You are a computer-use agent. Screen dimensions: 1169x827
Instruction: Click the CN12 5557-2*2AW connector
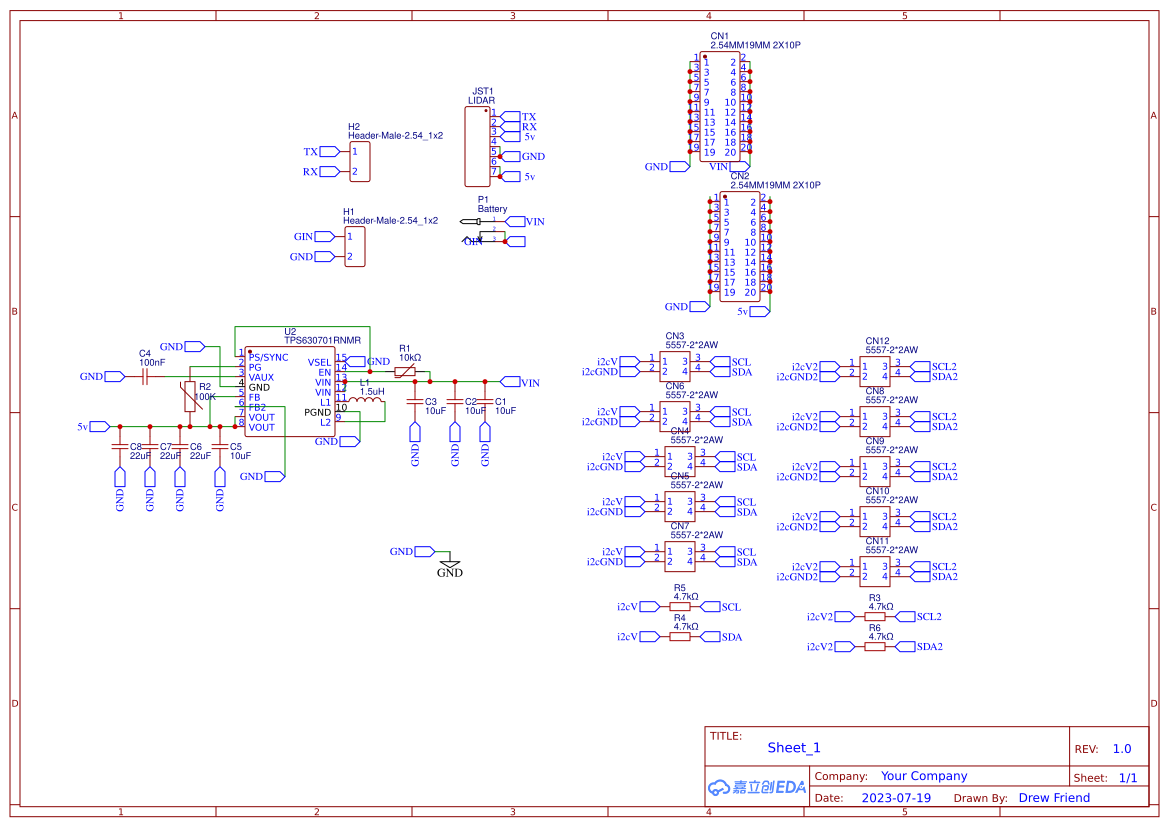point(872,368)
